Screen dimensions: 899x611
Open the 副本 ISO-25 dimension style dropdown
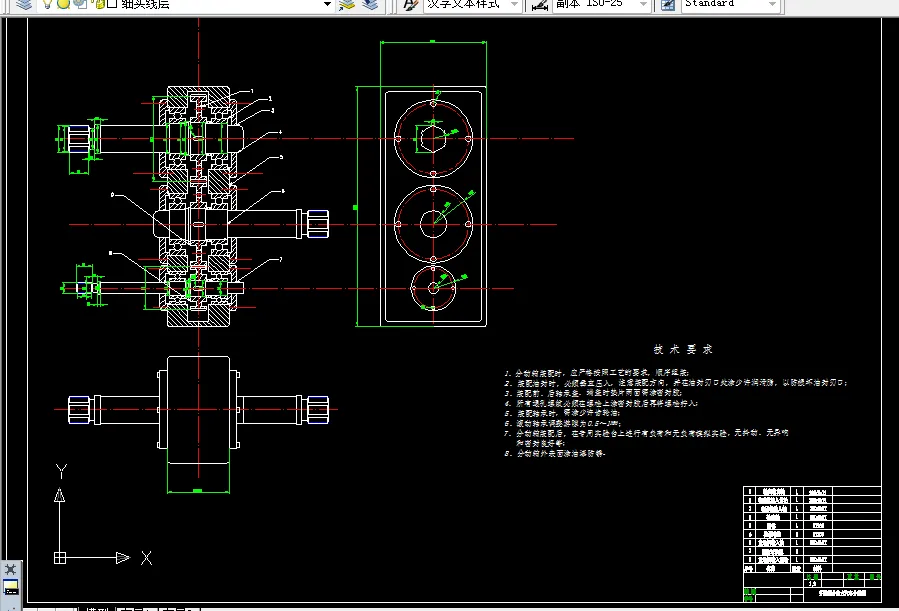[600, 5]
